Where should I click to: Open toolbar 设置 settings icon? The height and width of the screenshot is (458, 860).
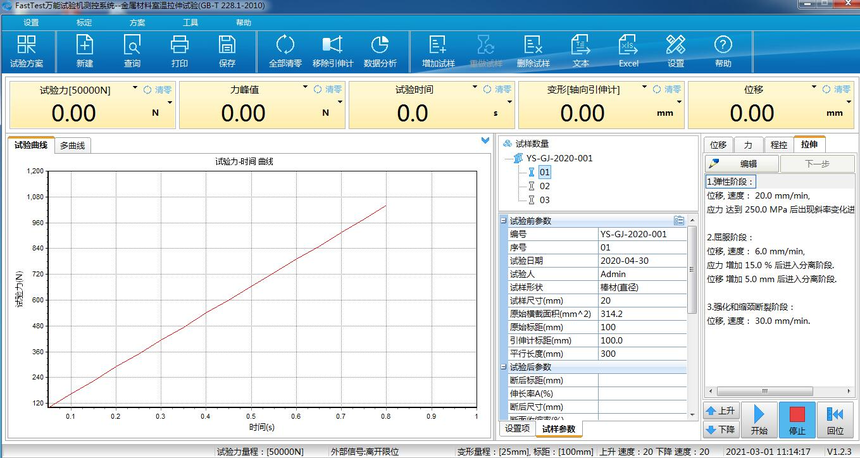tap(676, 51)
